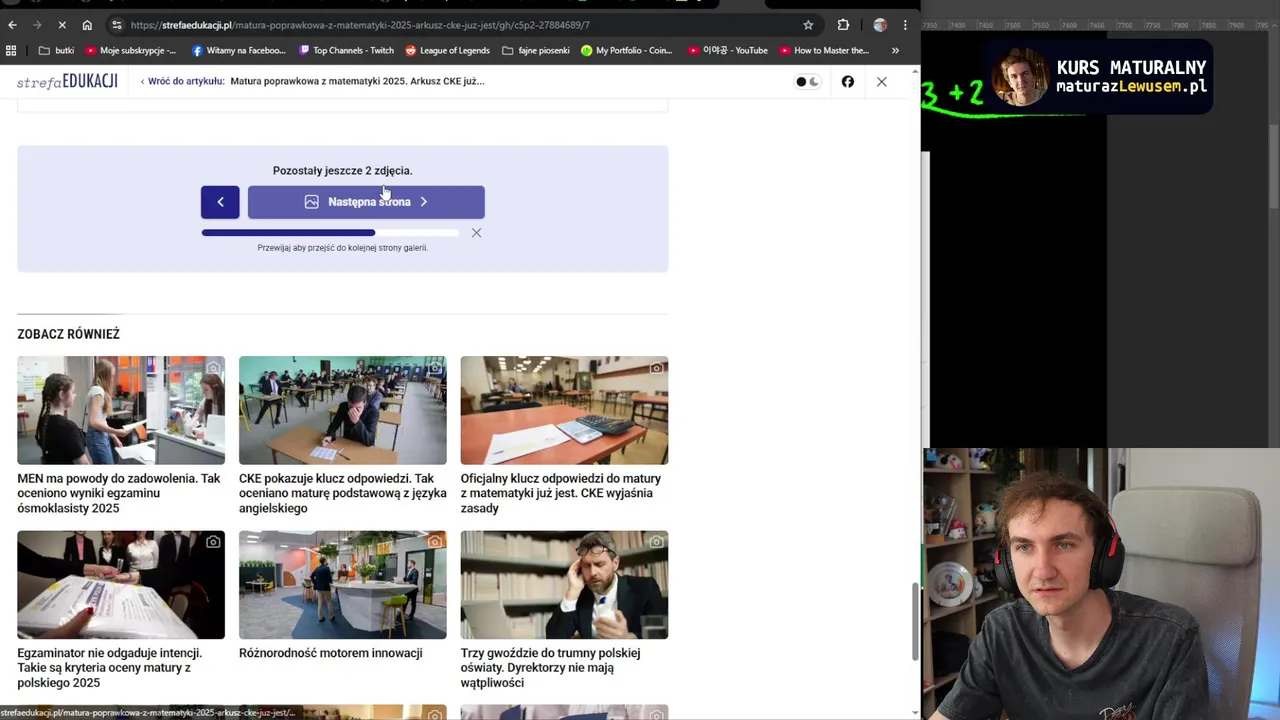Screen dimensions: 1280x720
Task: Open the MEN ma powody thumbnail
Action: (121, 410)
